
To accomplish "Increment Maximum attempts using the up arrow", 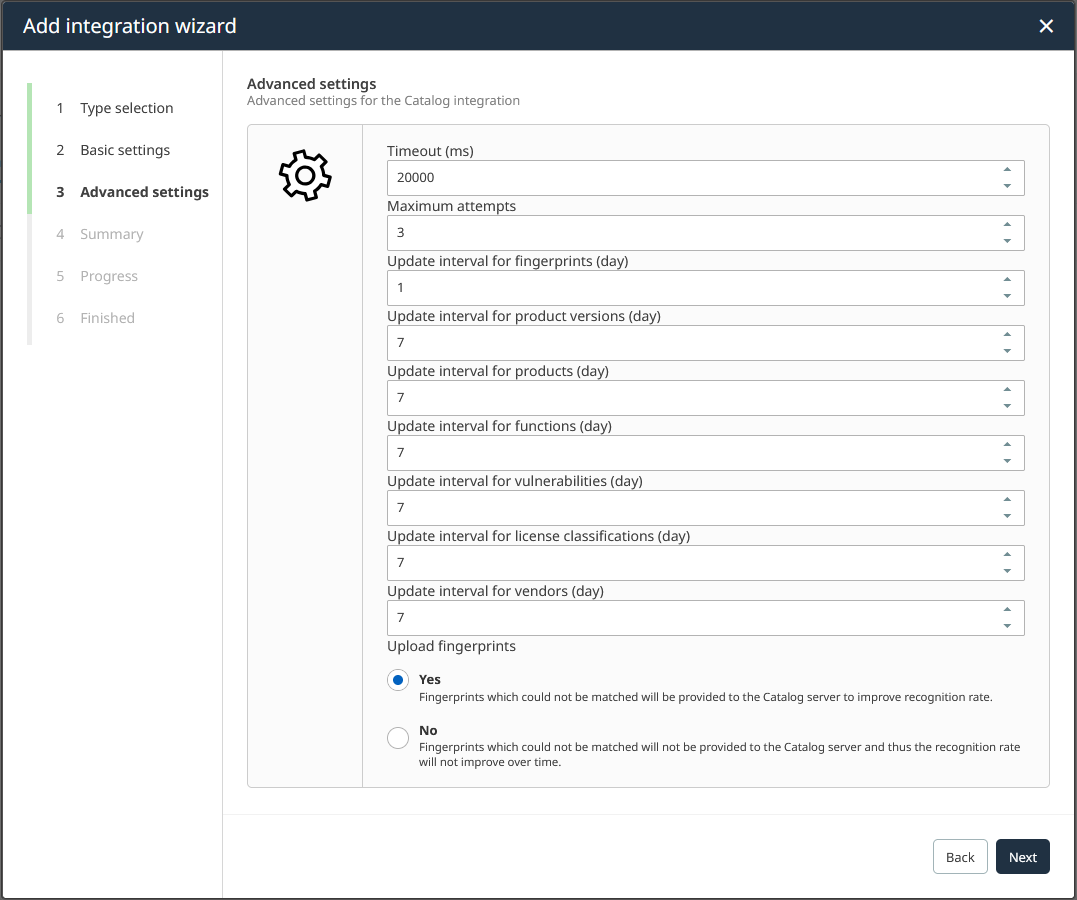I will point(1007,225).
